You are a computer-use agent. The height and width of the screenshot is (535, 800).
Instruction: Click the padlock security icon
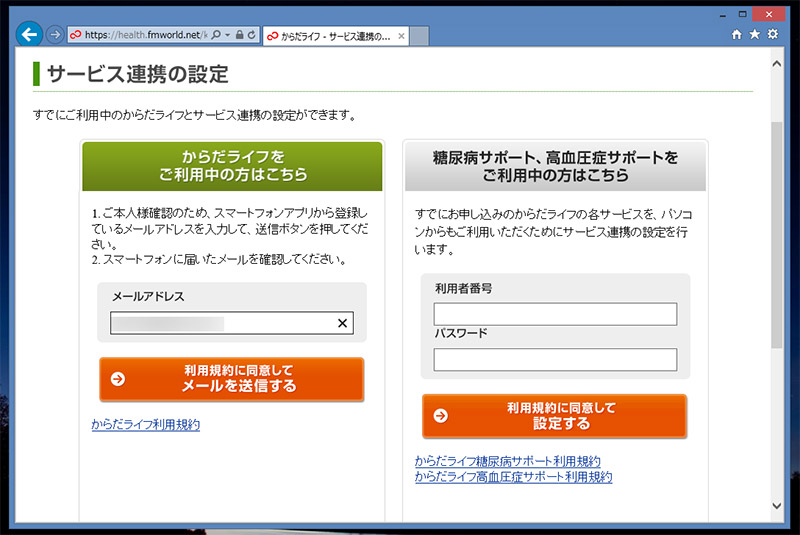[239, 34]
